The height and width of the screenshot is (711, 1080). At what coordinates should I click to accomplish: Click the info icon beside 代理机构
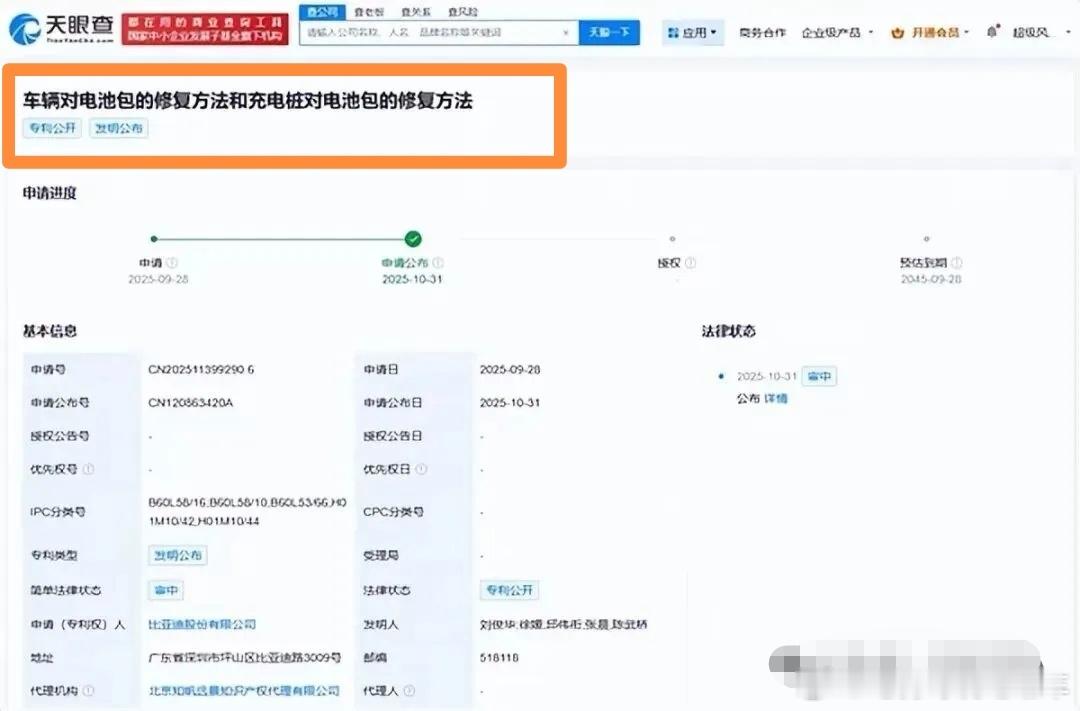[89, 690]
